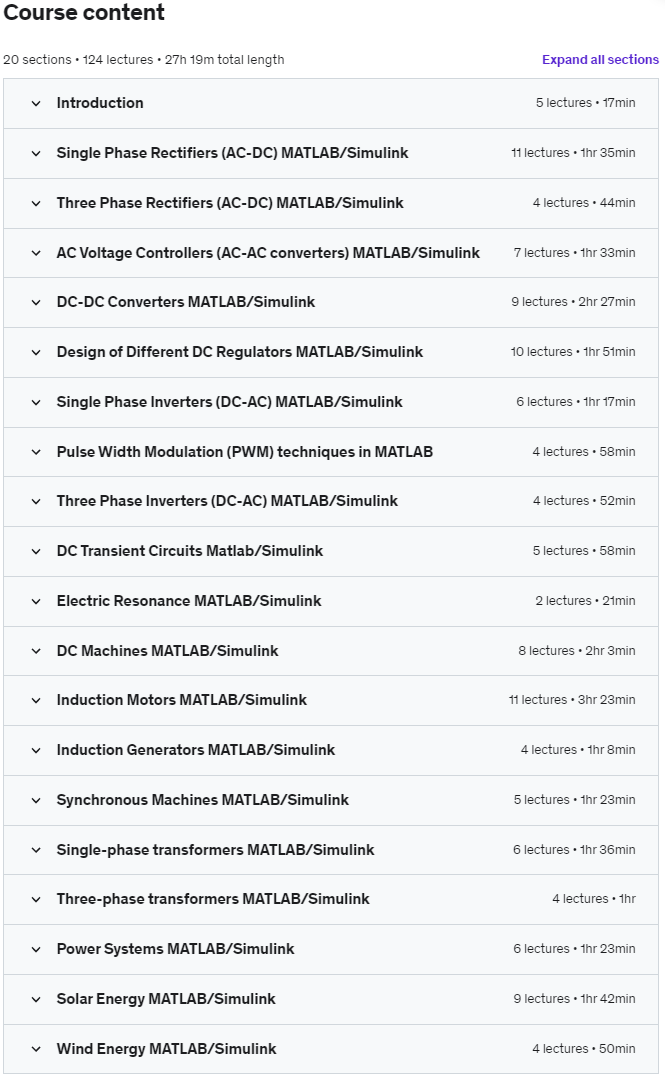Expand the Introduction section chevron

coord(36,103)
